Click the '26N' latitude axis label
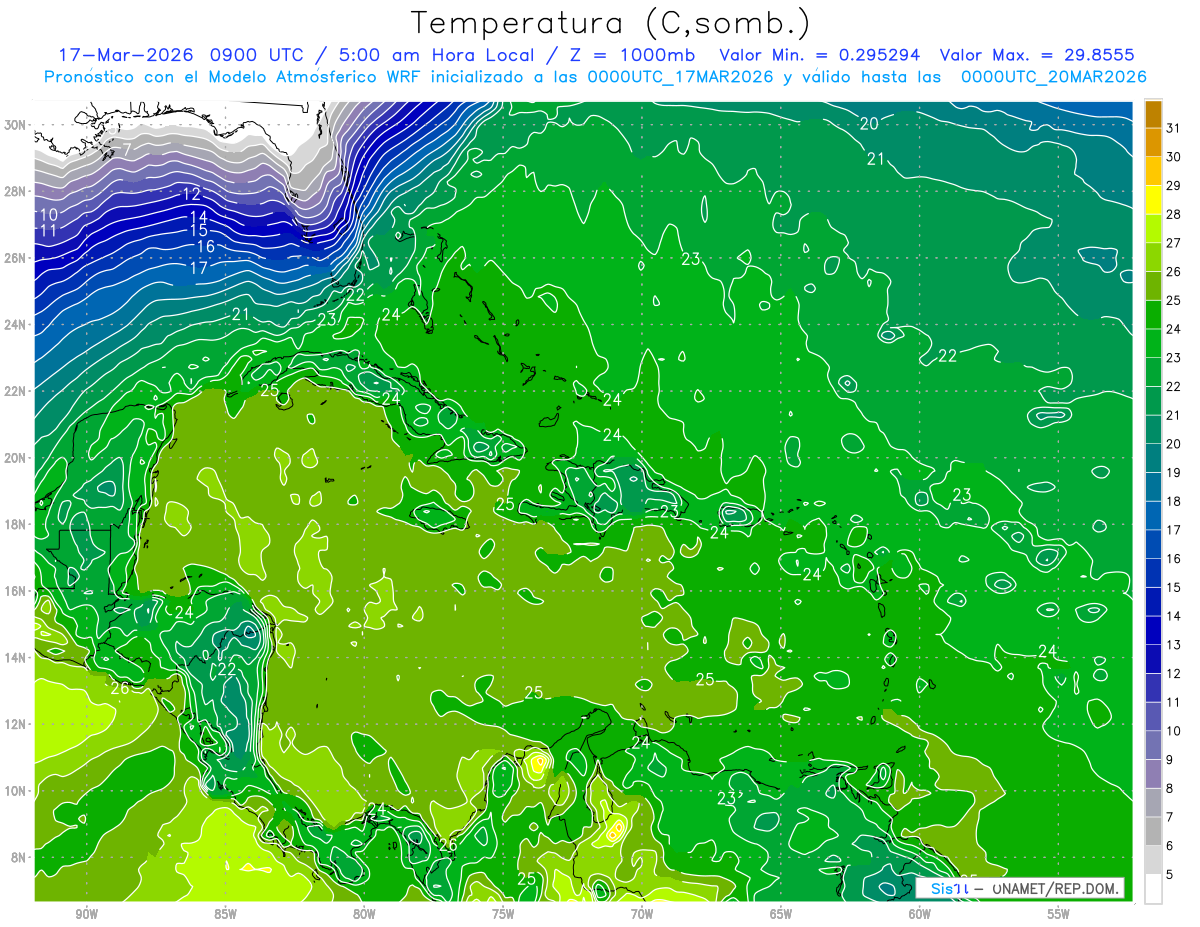The height and width of the screenshot is (927, 1200). (x=17, y=258)
